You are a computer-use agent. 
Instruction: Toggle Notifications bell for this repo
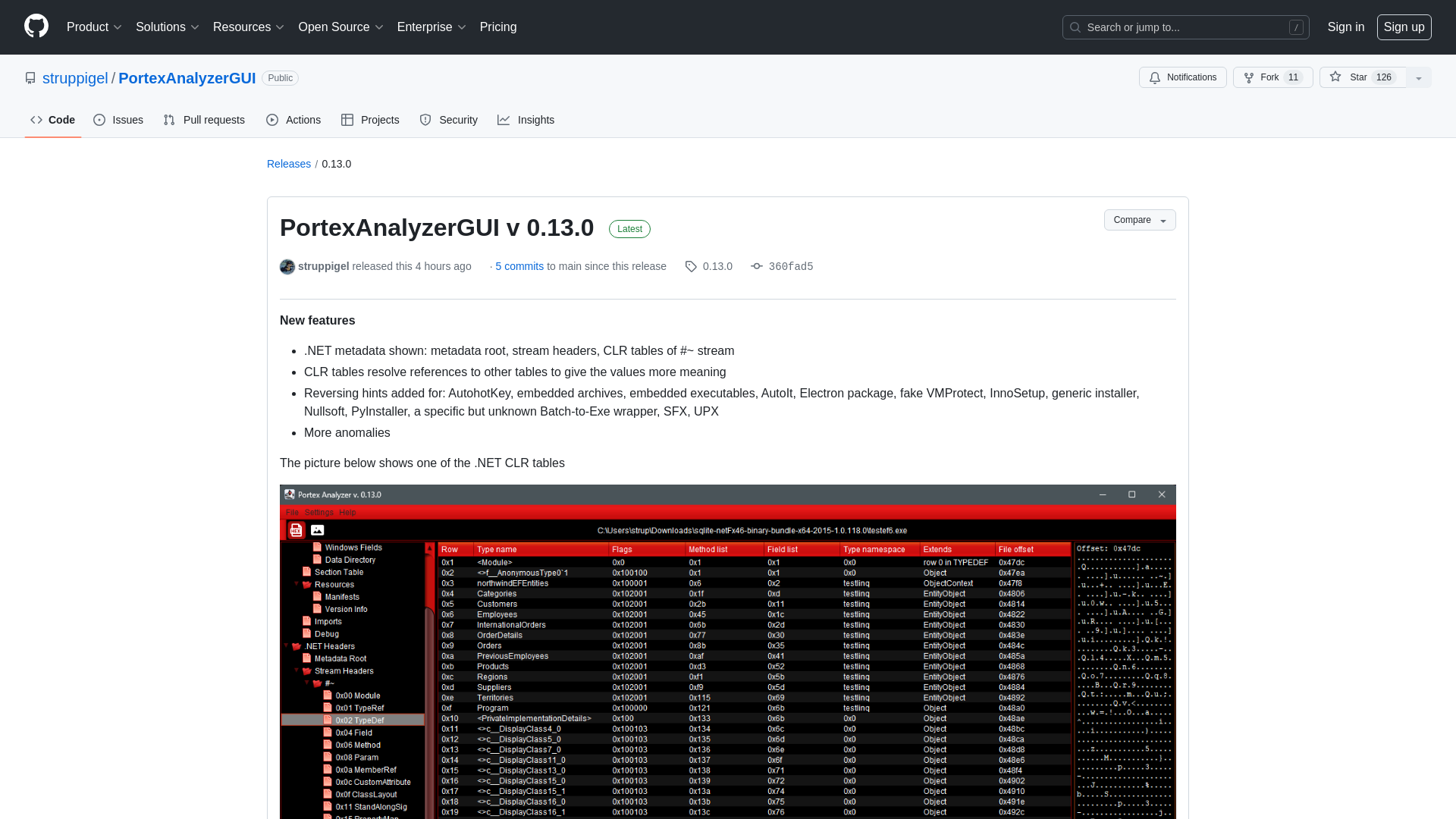pos(1183,77)
